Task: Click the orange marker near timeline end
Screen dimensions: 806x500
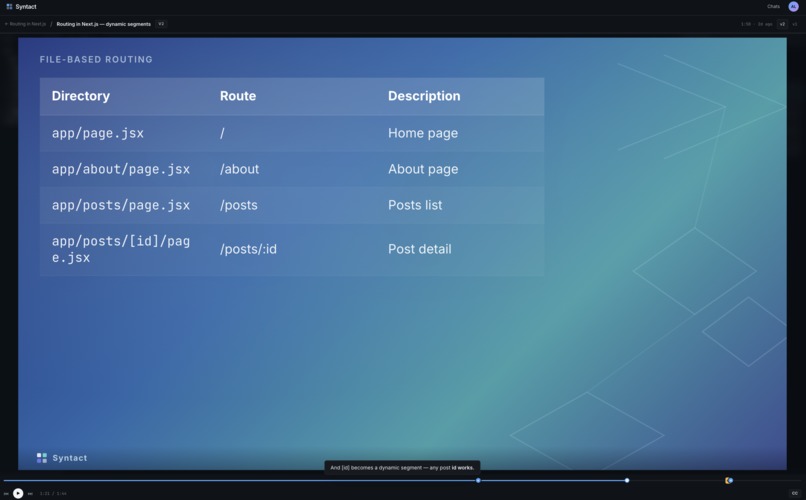Action: (728, 480)
